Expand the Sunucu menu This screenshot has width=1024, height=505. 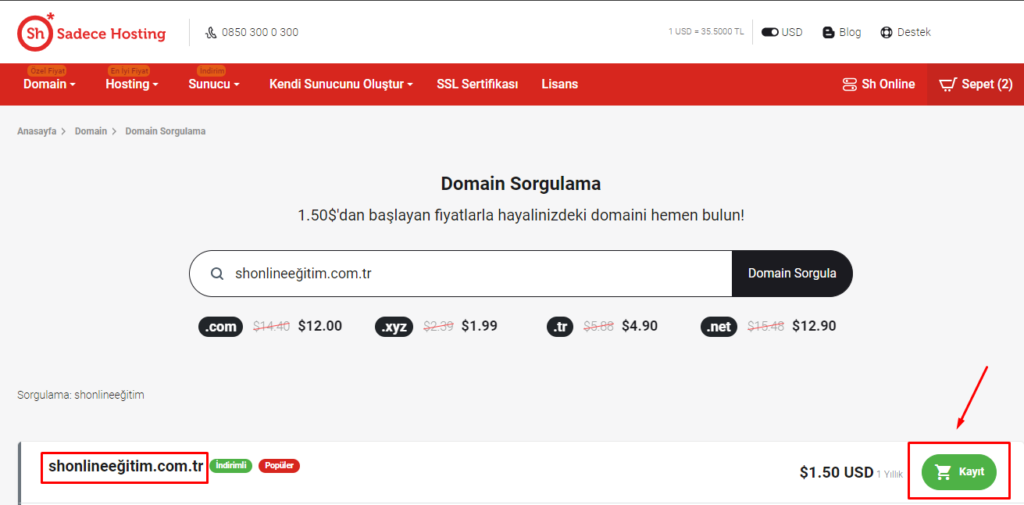coord(214,84)
